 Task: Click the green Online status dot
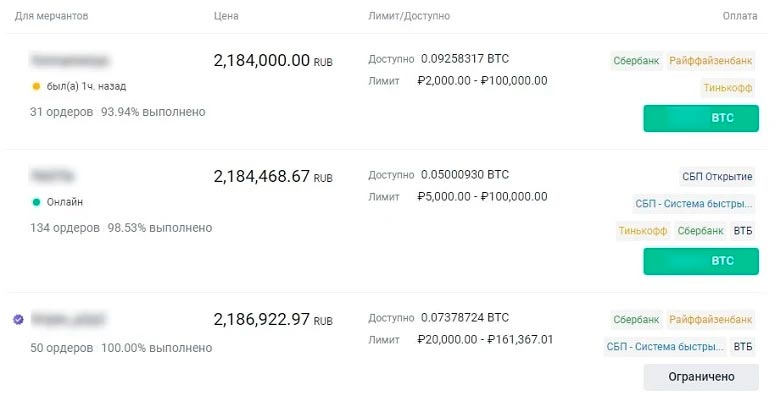click(x=37, y=202)
